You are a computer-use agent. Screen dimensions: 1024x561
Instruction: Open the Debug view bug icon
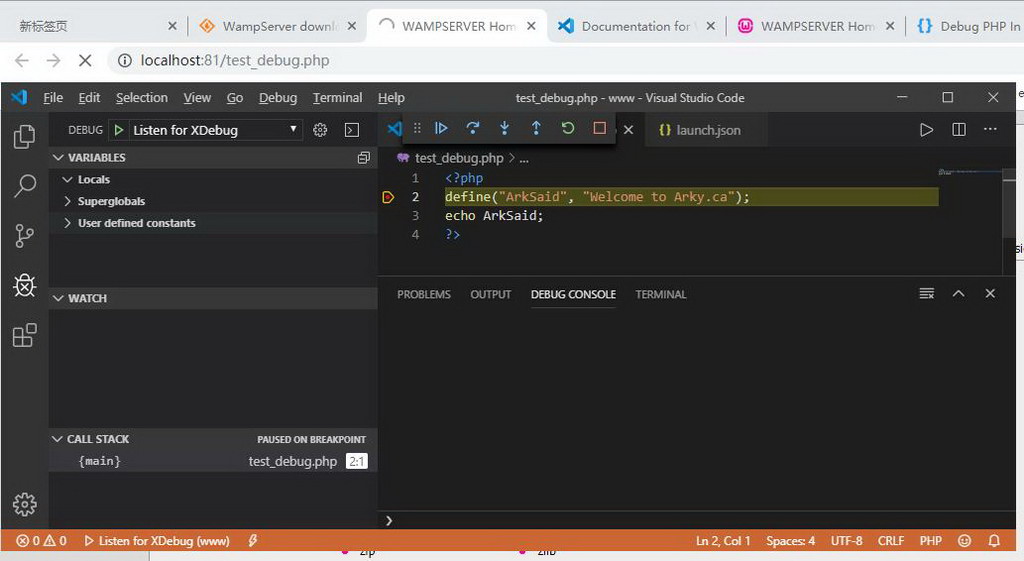24,285
